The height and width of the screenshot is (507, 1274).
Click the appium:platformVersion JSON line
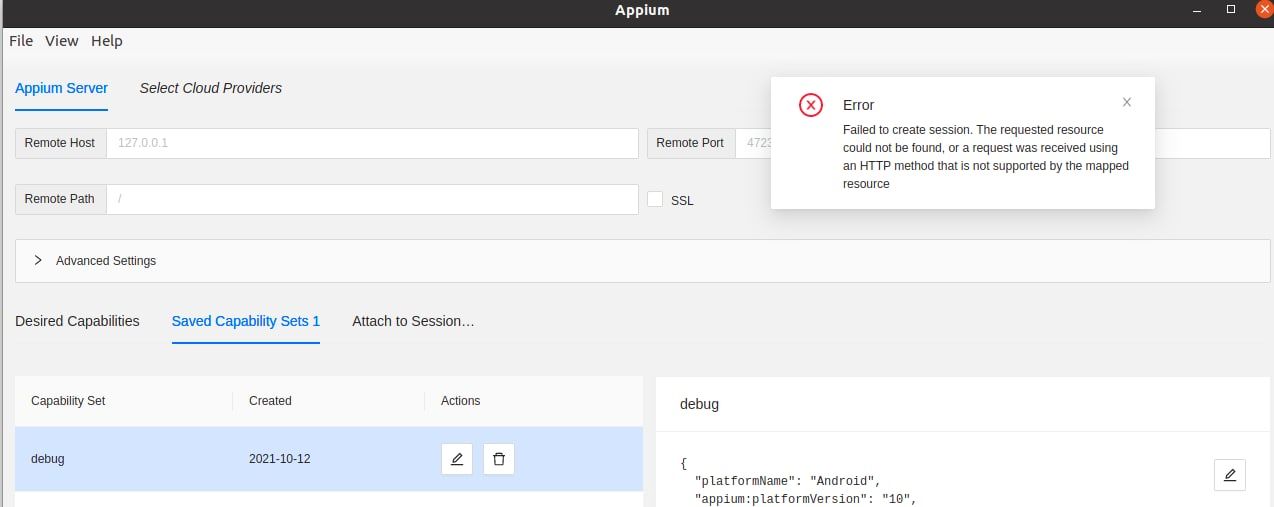coord(806,499)
